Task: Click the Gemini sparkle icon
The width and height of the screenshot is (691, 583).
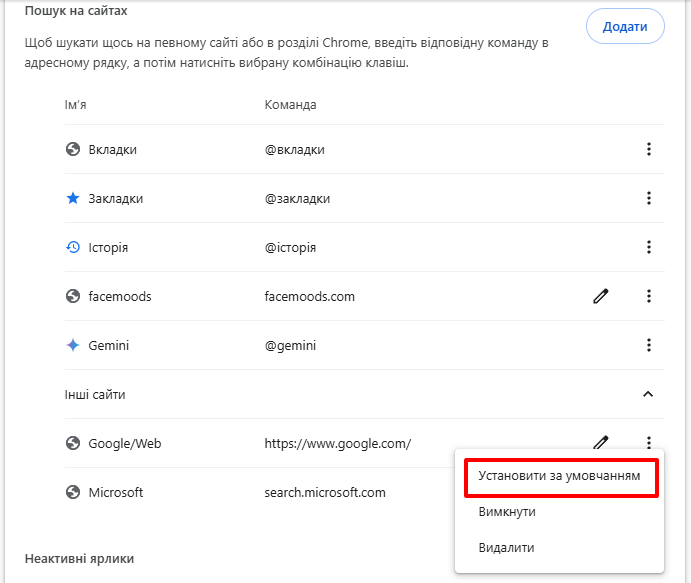Action: 72,346
